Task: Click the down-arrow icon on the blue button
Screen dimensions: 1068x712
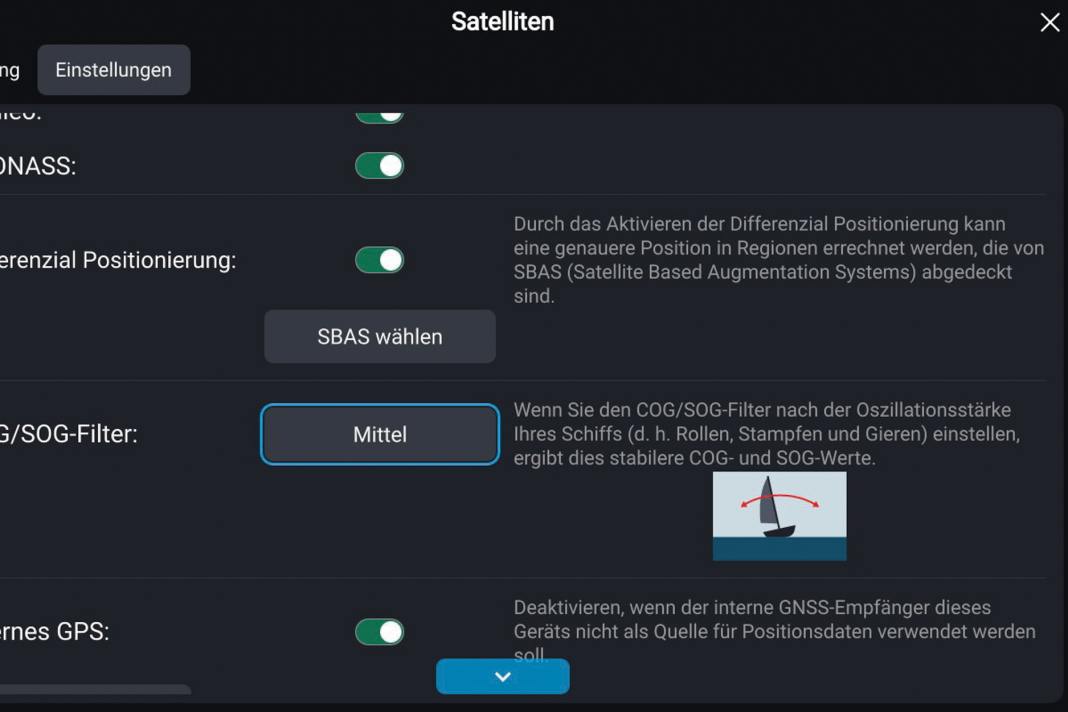Action: (x=502, y=676)
